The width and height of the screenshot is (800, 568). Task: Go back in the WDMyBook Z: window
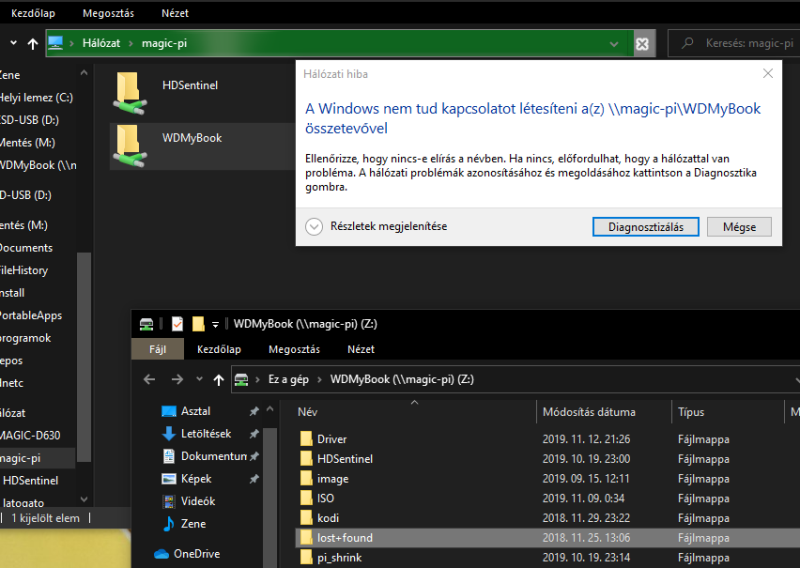tap(149, 379)
